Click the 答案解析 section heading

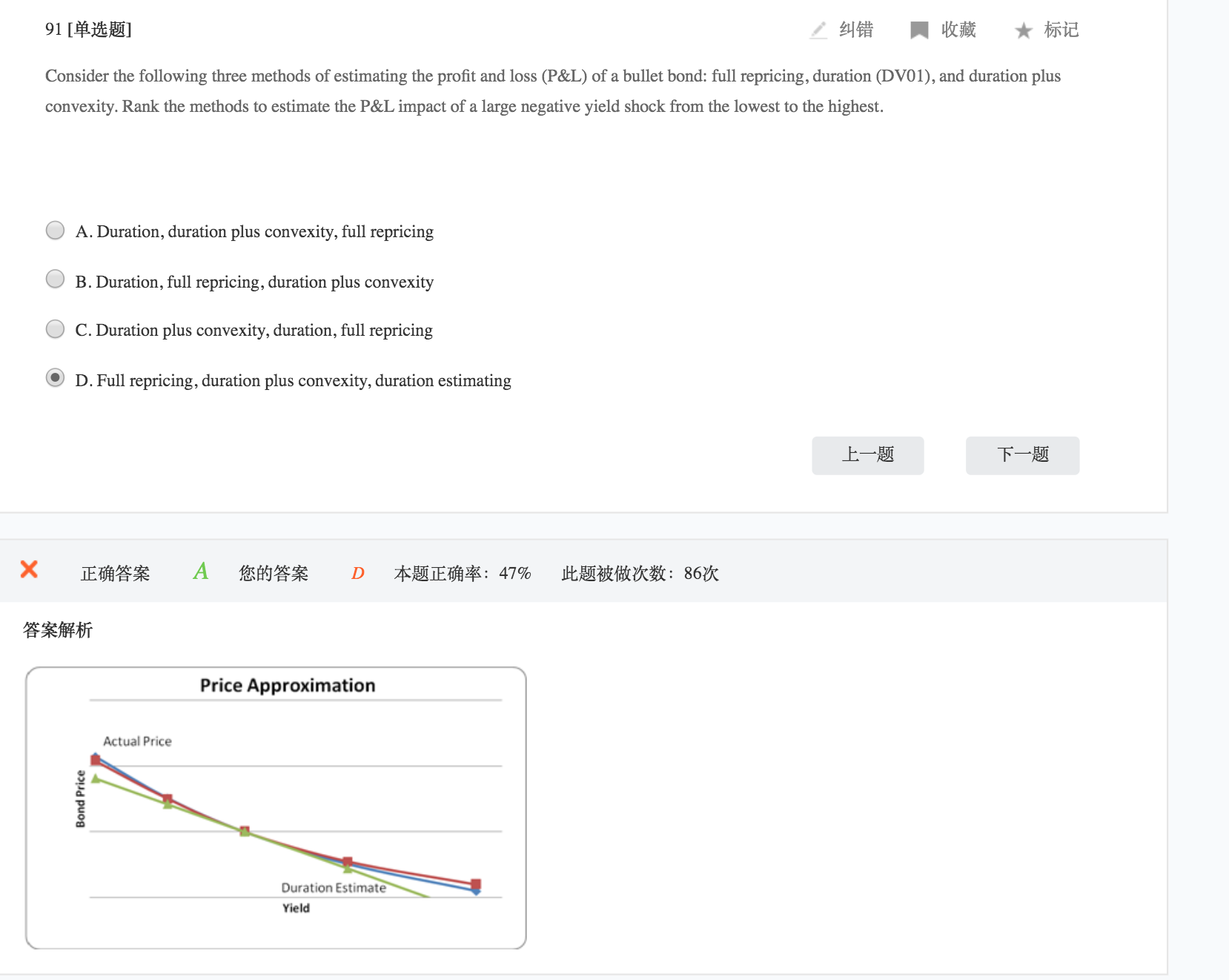(x=58, y=630)
